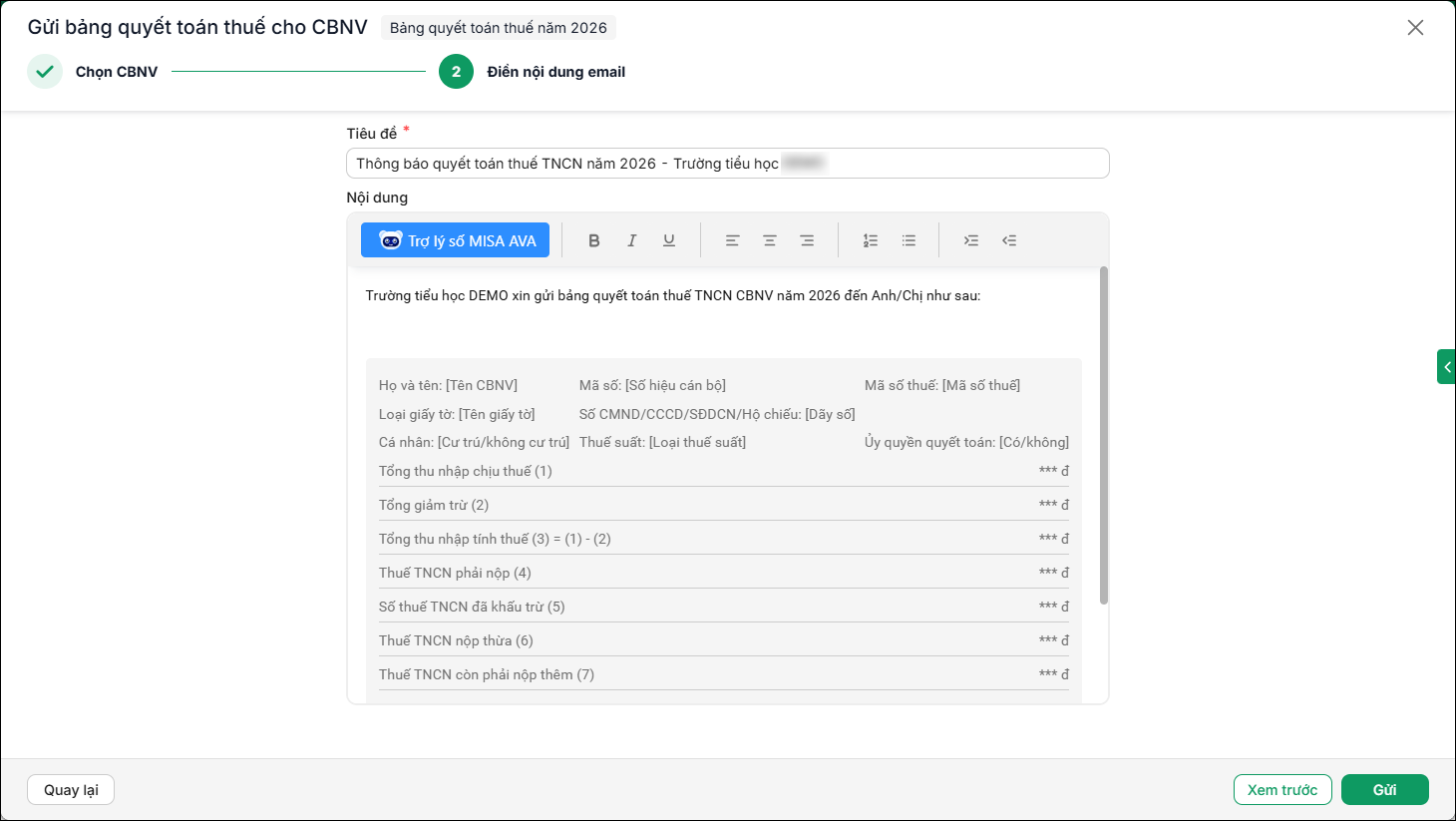This screenshot has height=821, width=1456.
Task: Toggle bold formatting
Action: [594, 240]
